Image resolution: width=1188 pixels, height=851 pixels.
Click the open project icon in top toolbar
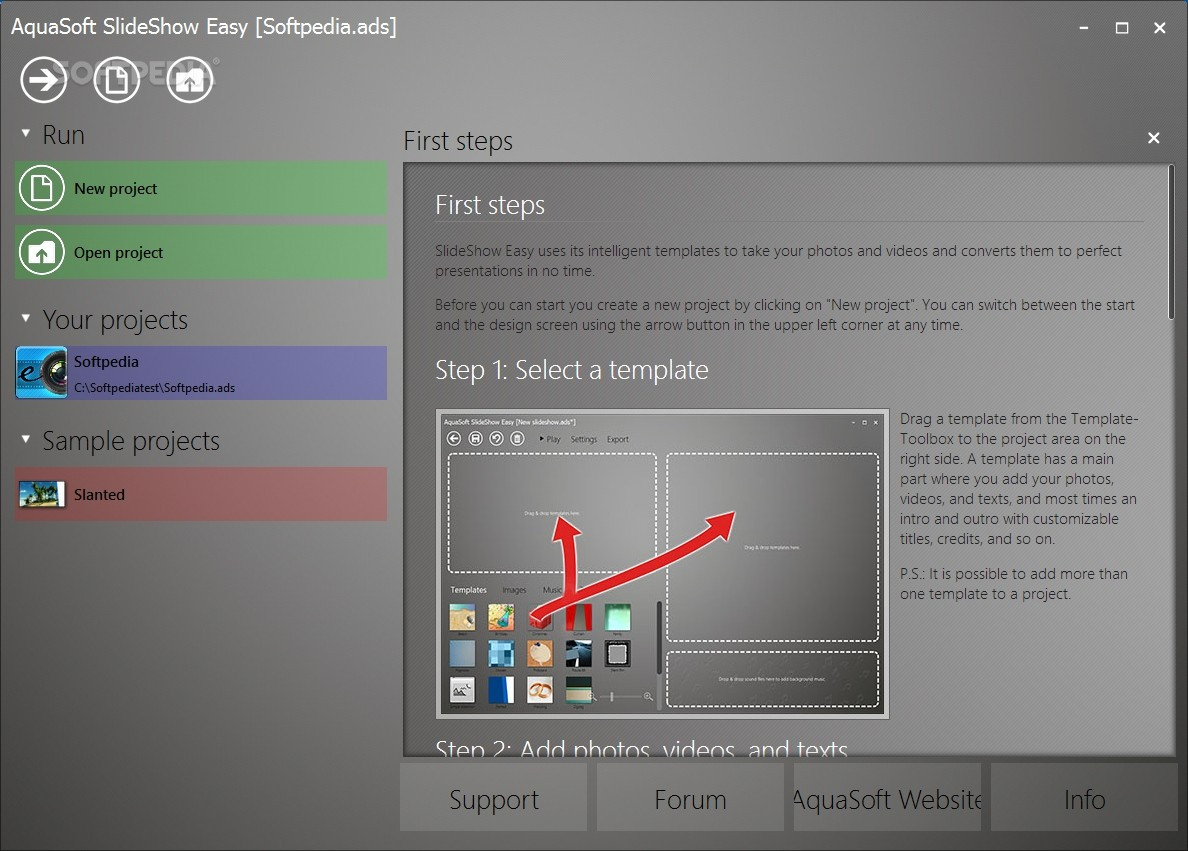(189, 80)
